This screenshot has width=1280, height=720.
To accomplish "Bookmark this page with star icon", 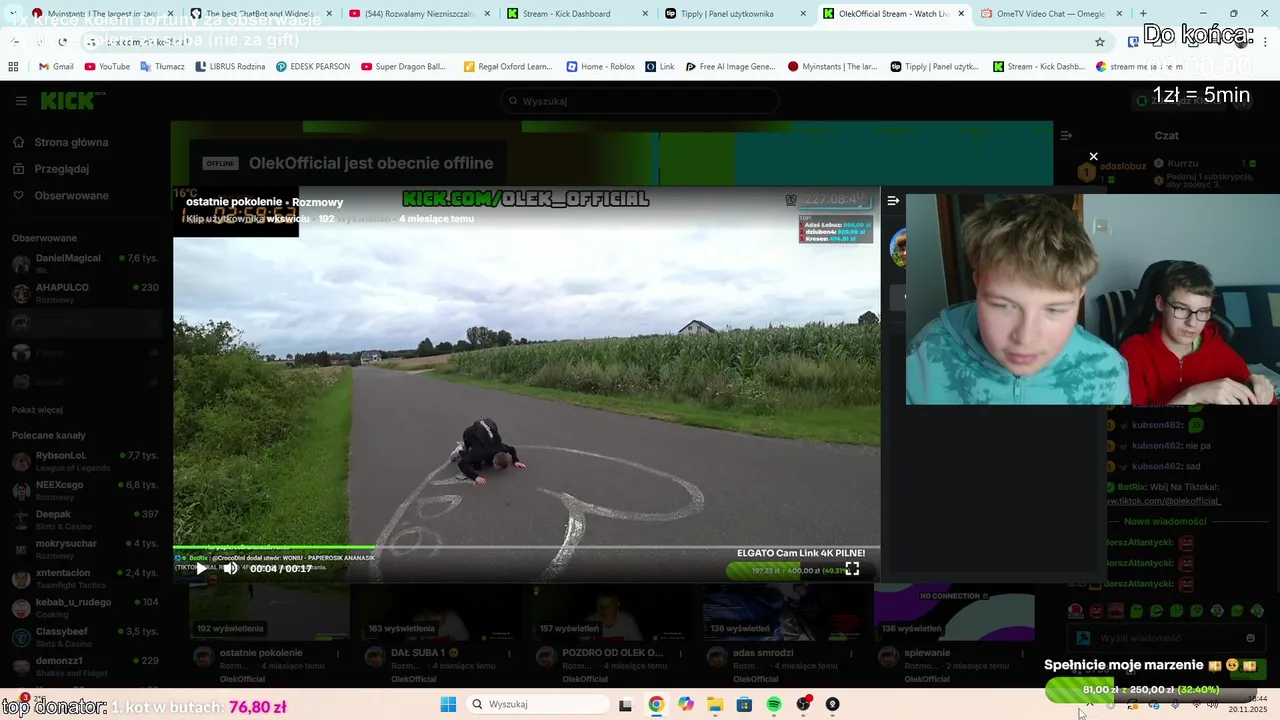I will pos(1100,42).
